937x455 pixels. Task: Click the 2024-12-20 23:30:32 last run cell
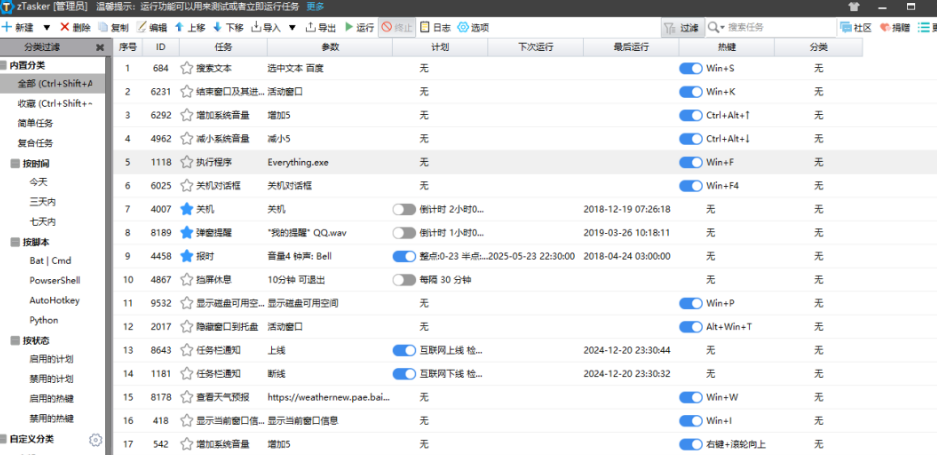coord(627,374)
